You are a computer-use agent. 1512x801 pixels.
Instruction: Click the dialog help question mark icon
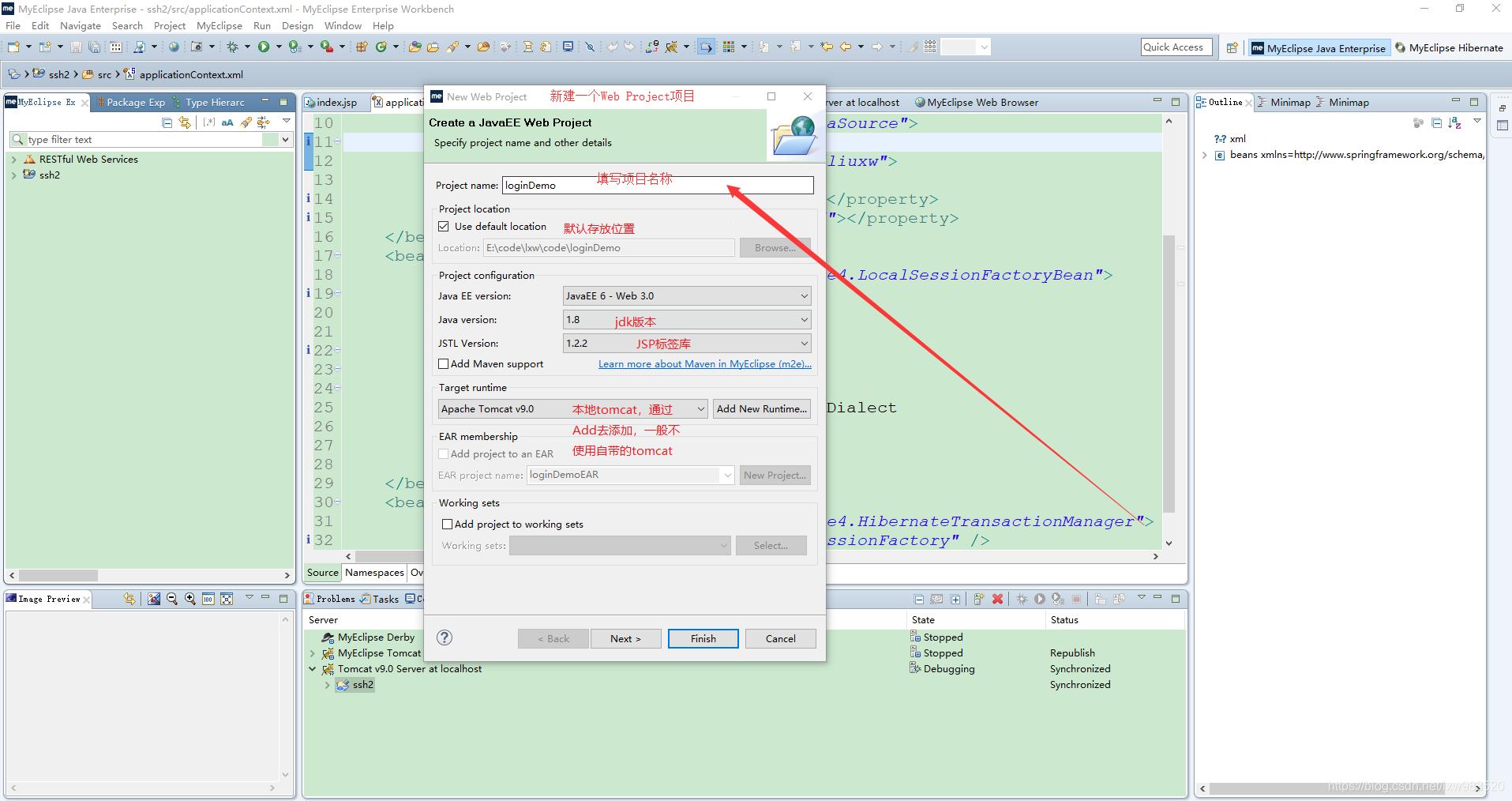point(445,637)
